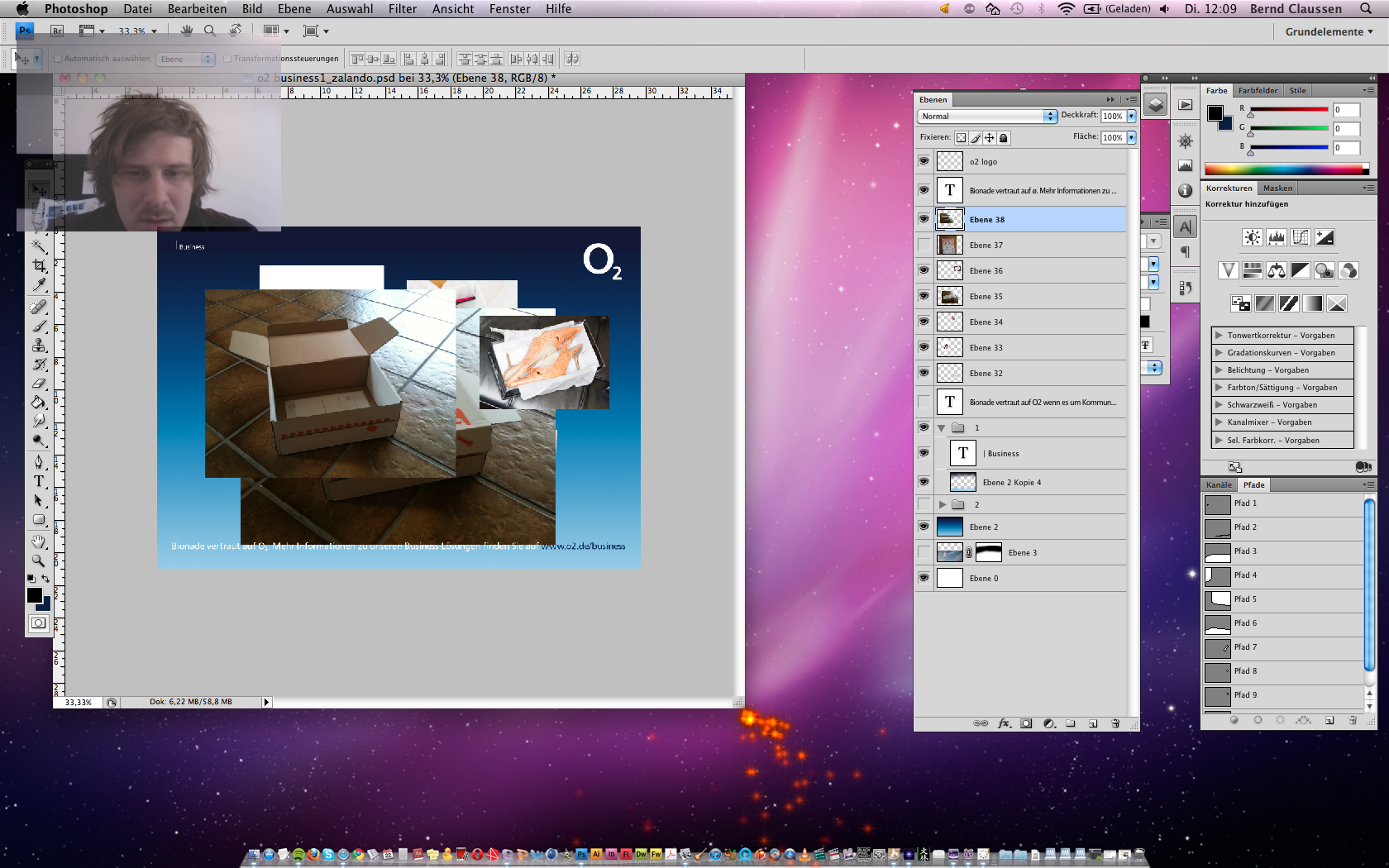
Task: Select the Pen tool
Action: [x=39, y=461]
